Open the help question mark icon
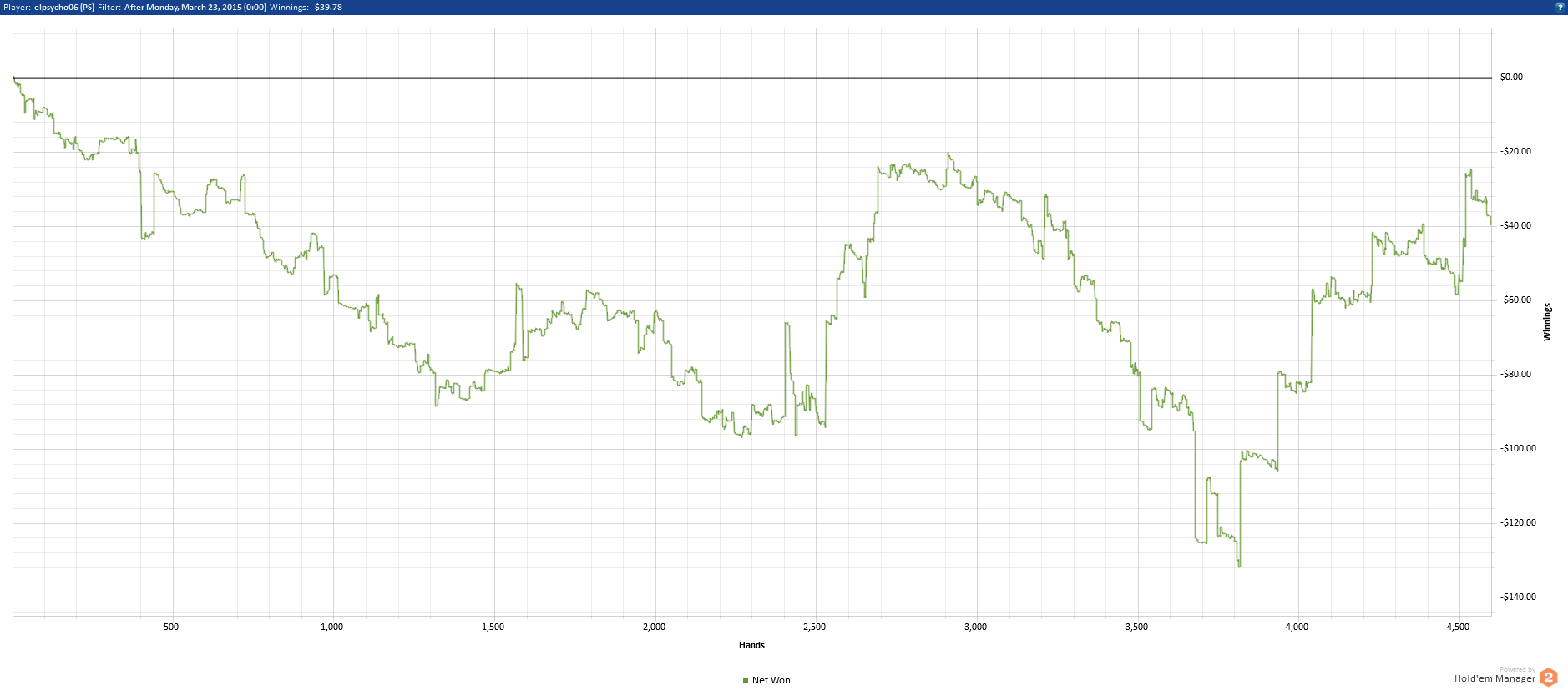Viewport: 1568px width, 691px height. pos(1560,7)
